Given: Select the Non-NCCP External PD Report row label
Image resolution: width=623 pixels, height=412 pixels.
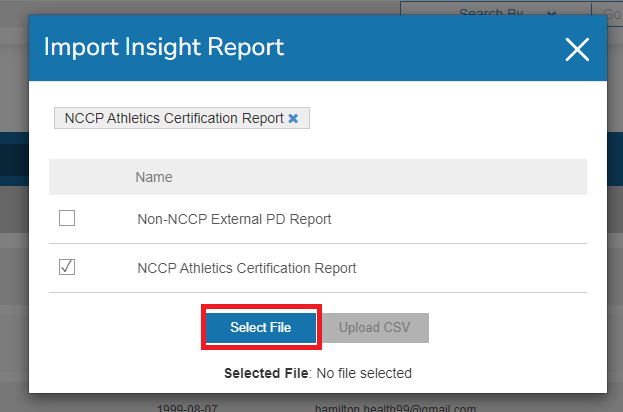Looking at the screenshot, I should click(x=234, y=219).
